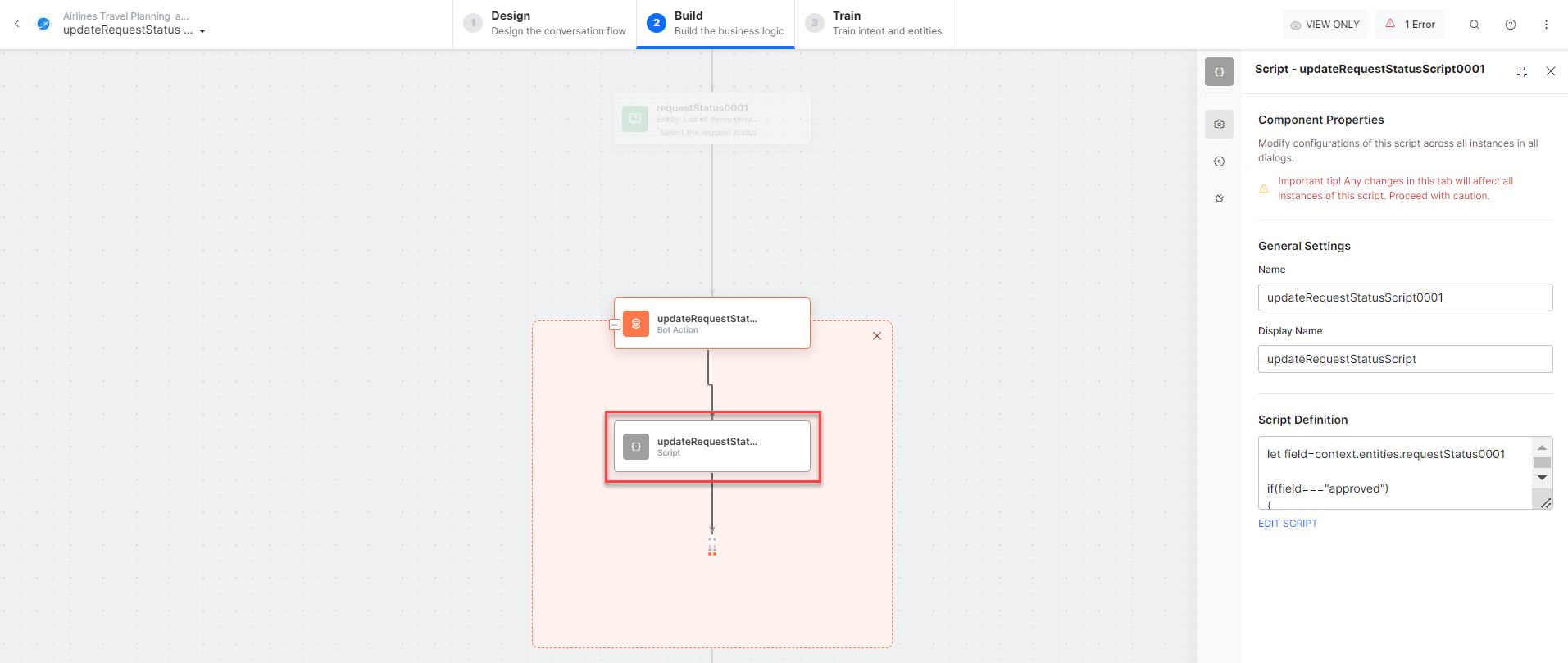Open the 1 Error notification button

(1410, 25)
